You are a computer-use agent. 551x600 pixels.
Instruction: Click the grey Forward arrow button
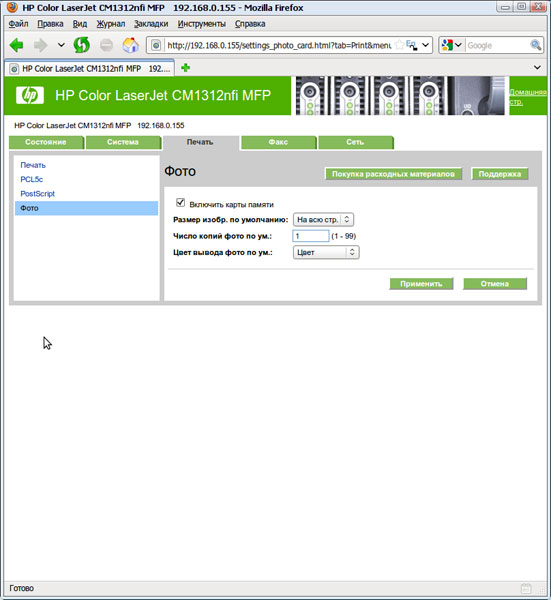coord(41,45)
